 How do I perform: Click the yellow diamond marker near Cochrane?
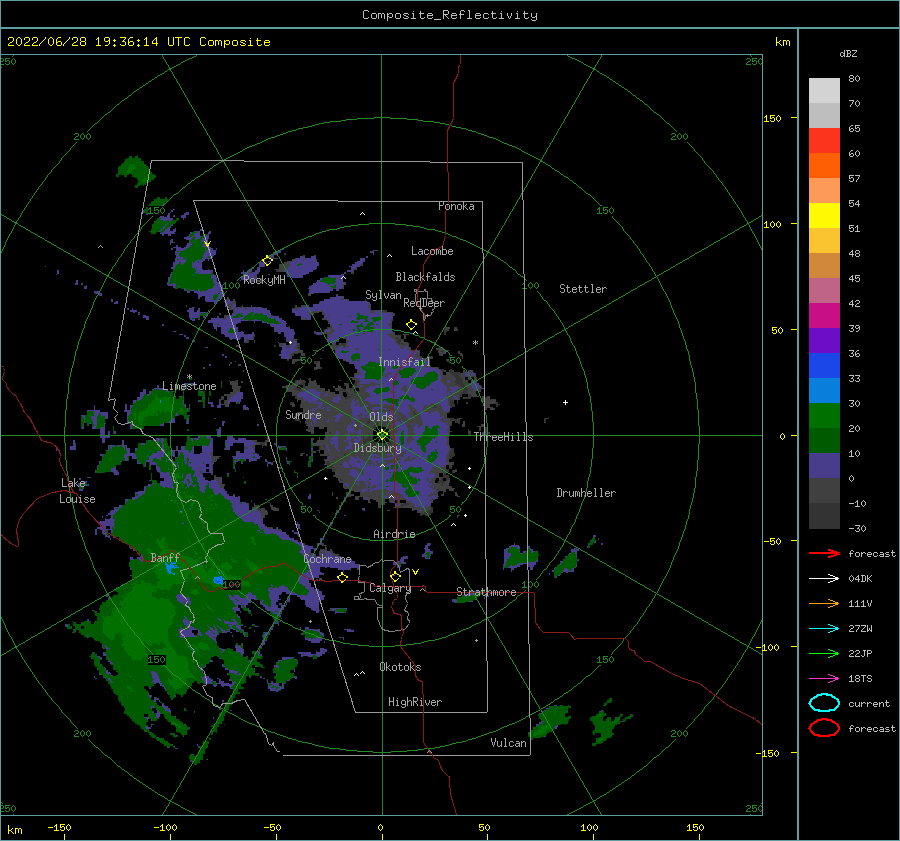click(x=343, y=577)
